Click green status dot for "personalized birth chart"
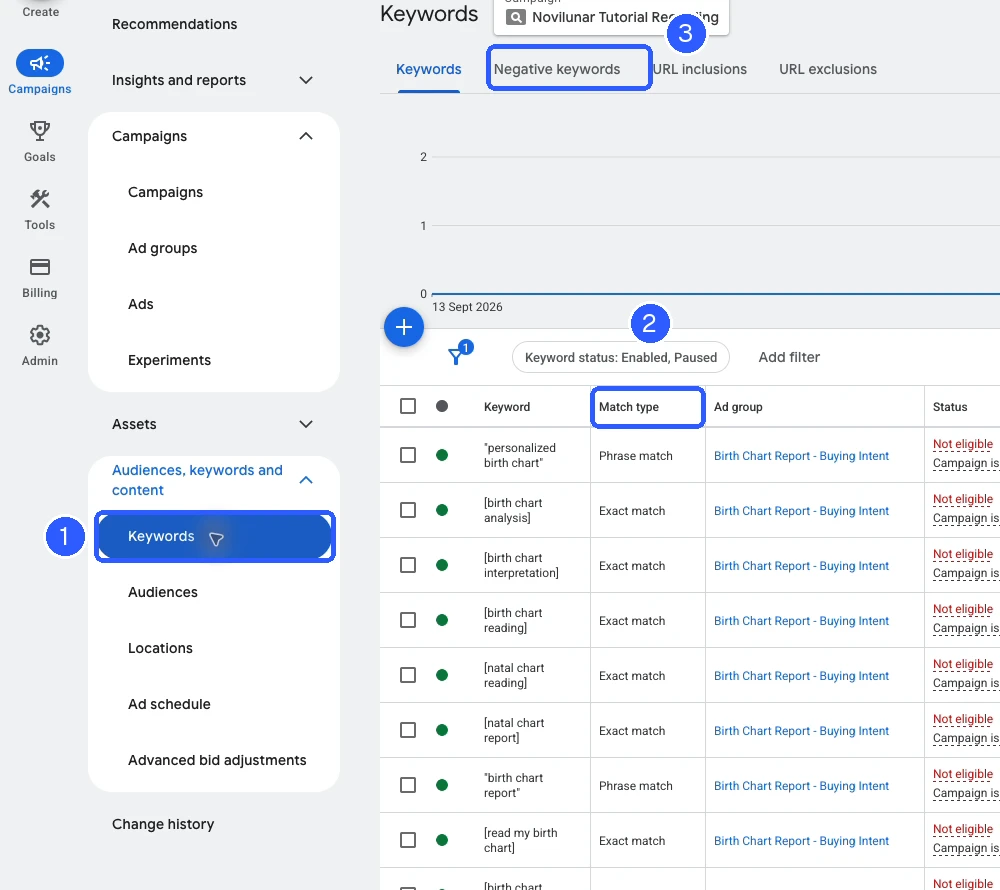This screenshot has height=890, width=1000. point(442,455)
